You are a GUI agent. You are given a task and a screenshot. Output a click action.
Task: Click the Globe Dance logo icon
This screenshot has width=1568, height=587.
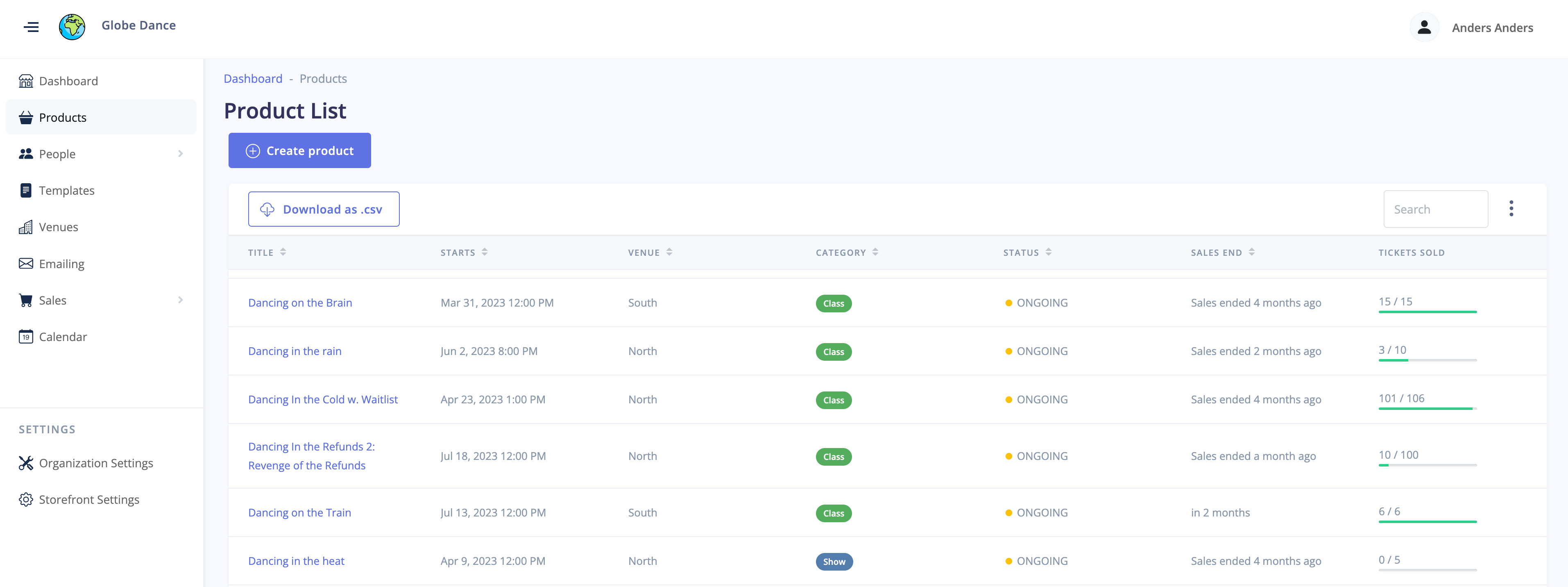pos(72,27)
